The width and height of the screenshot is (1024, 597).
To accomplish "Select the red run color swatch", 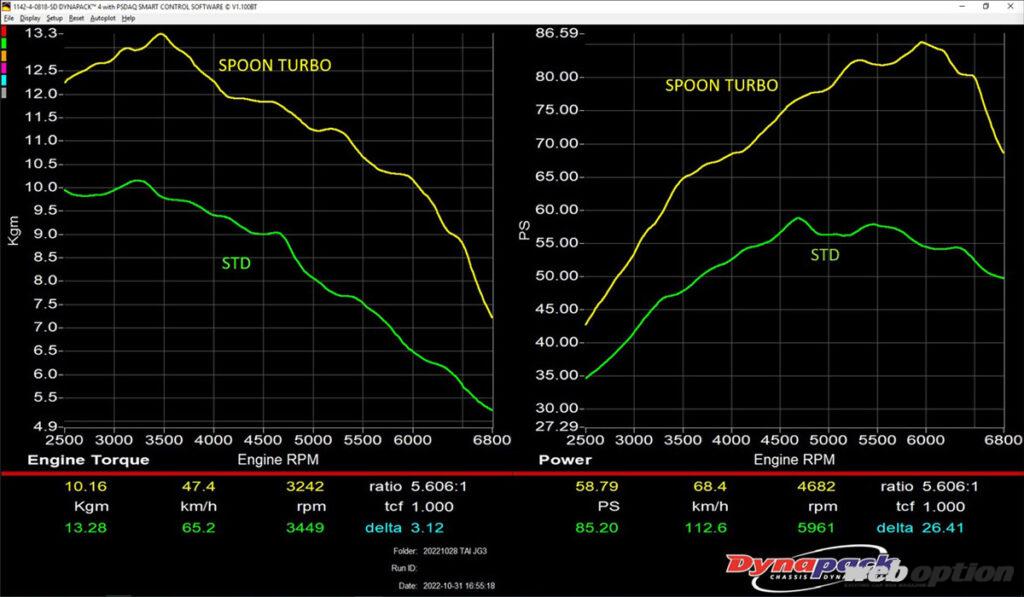I will (x=4, y=31).
